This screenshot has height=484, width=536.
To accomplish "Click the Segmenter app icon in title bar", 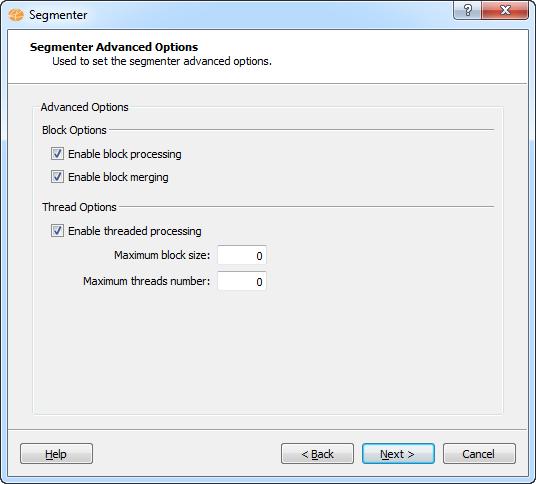I will click(x=16, y=15).
